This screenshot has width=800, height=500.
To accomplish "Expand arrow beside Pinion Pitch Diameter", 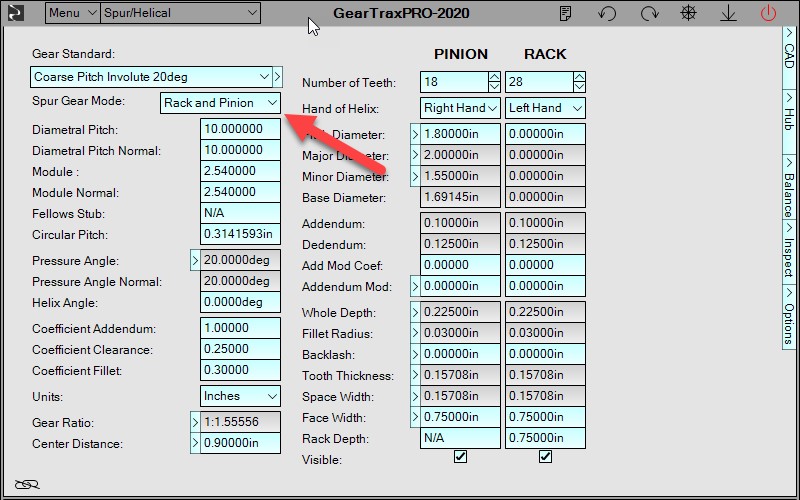I will click(415, 134).
